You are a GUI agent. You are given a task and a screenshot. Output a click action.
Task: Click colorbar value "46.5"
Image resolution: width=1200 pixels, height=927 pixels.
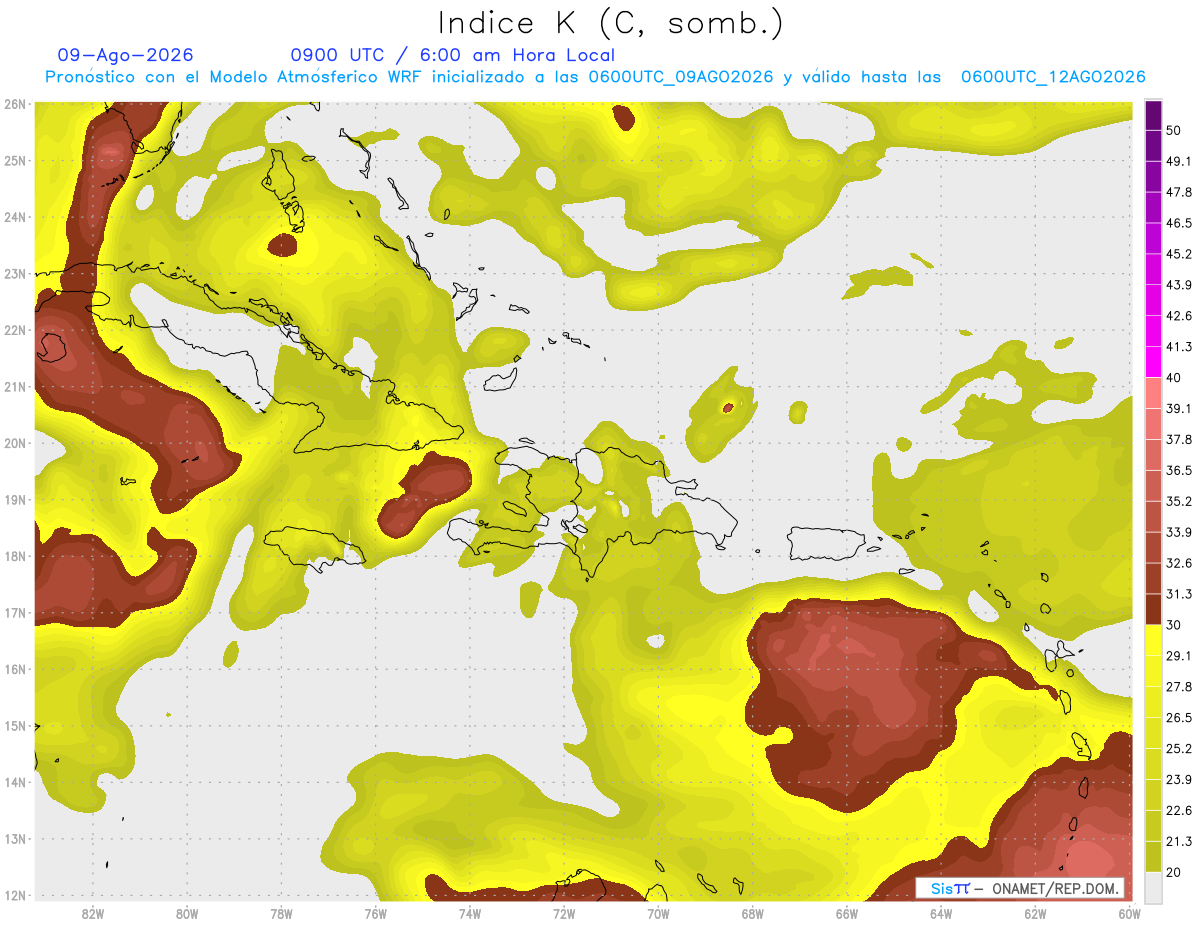1179,222
